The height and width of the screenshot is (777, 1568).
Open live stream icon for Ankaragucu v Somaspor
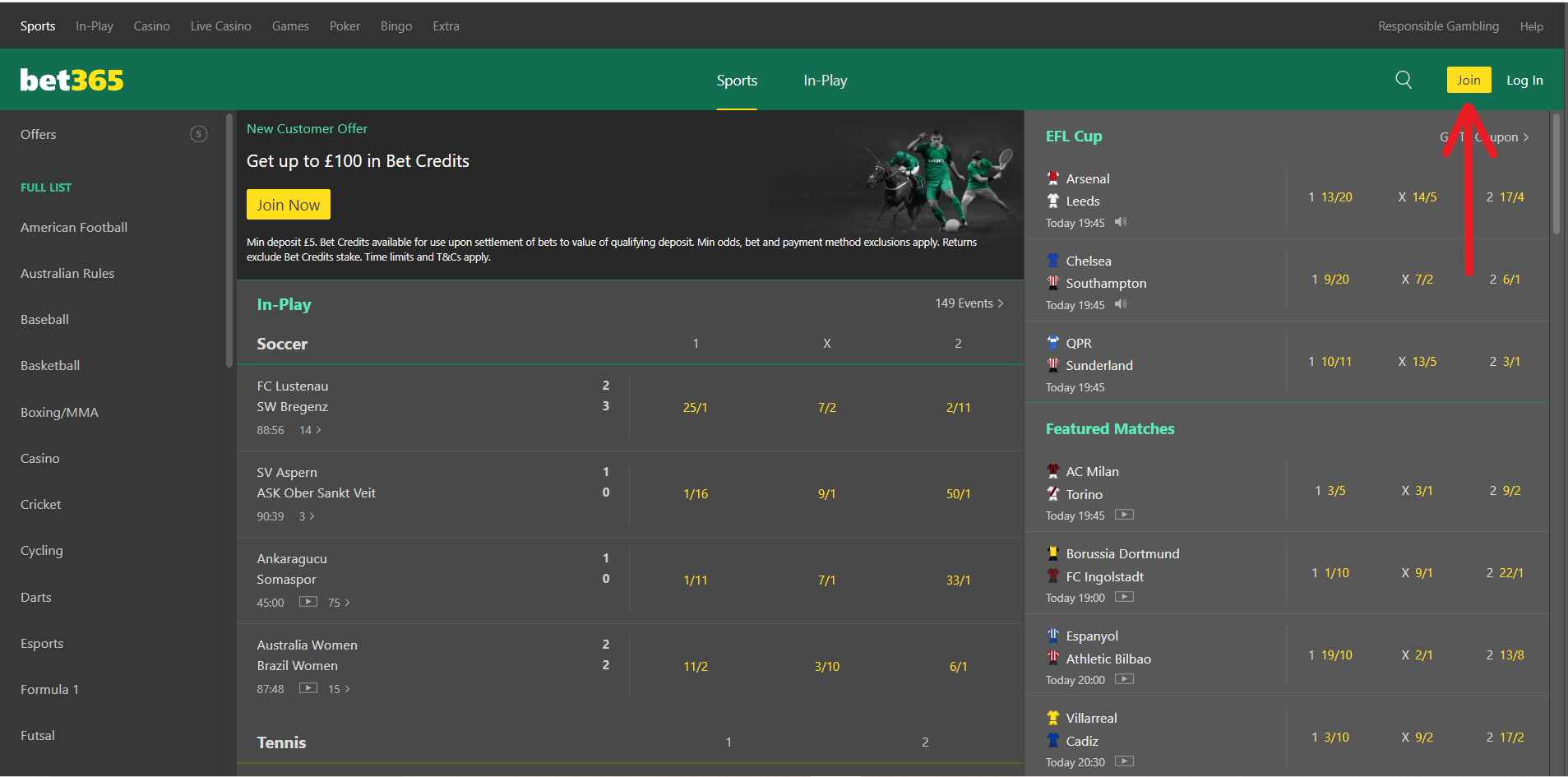click(308, 602)
